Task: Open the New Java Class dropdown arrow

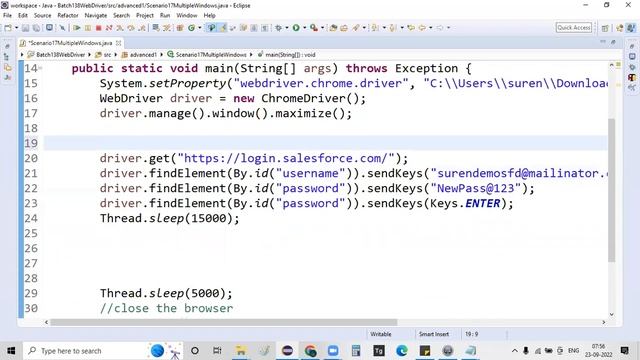Action: [x=200, y=28]
